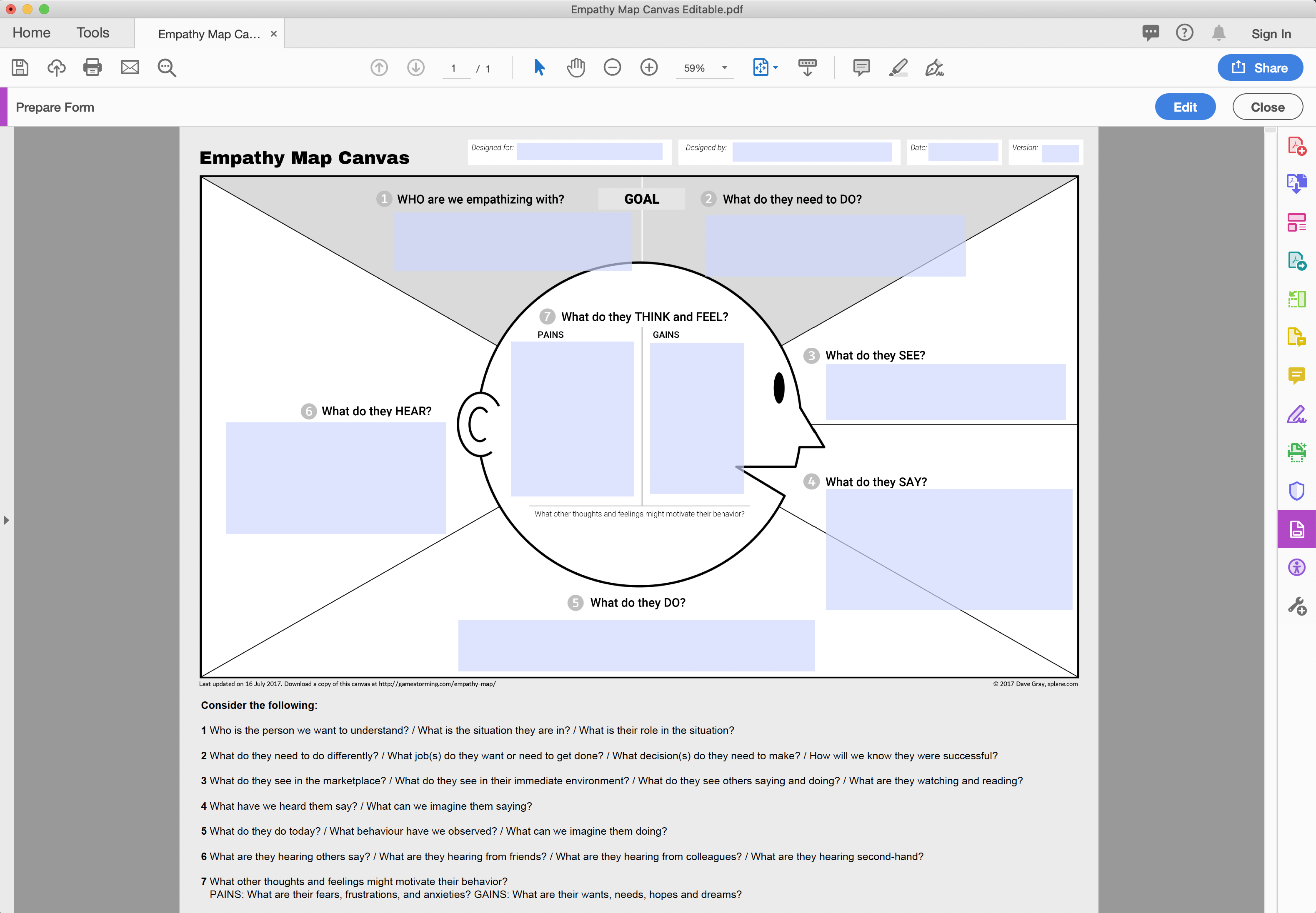1316x913 pixels.
Task: Click the send by email envelope icon
Action: click(130, 67)
